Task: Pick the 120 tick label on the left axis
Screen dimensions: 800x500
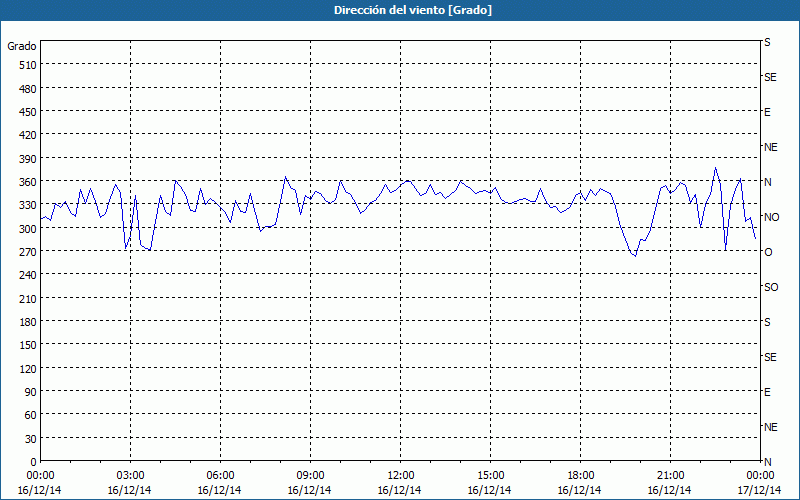Action: coord(28,369)
